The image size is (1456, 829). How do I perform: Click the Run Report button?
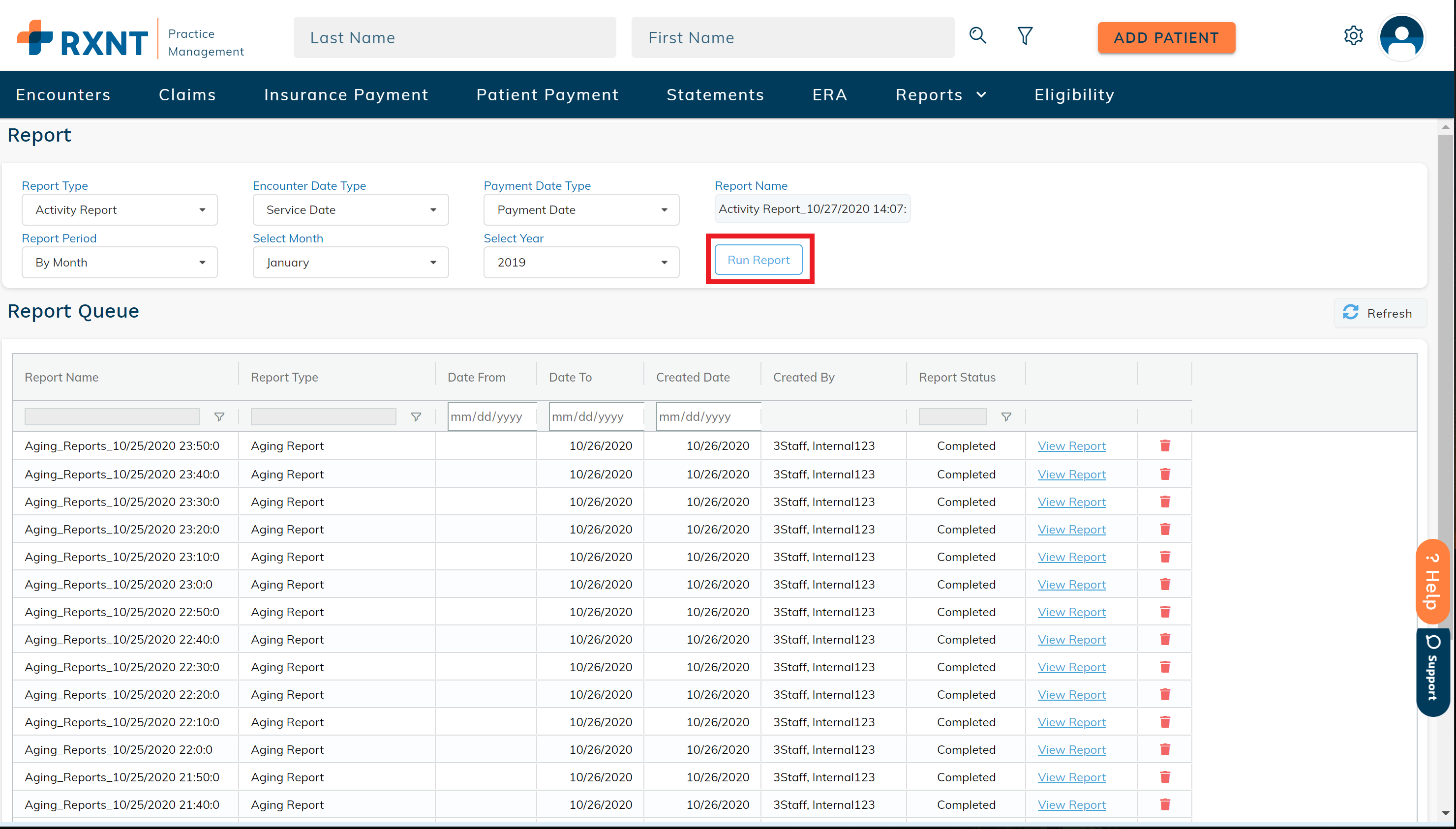758,260
